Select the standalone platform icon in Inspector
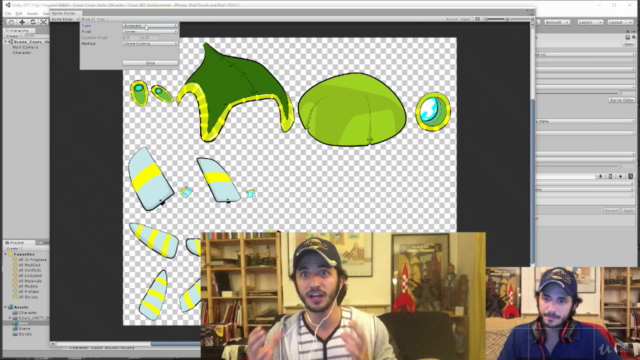 point(600,176)
